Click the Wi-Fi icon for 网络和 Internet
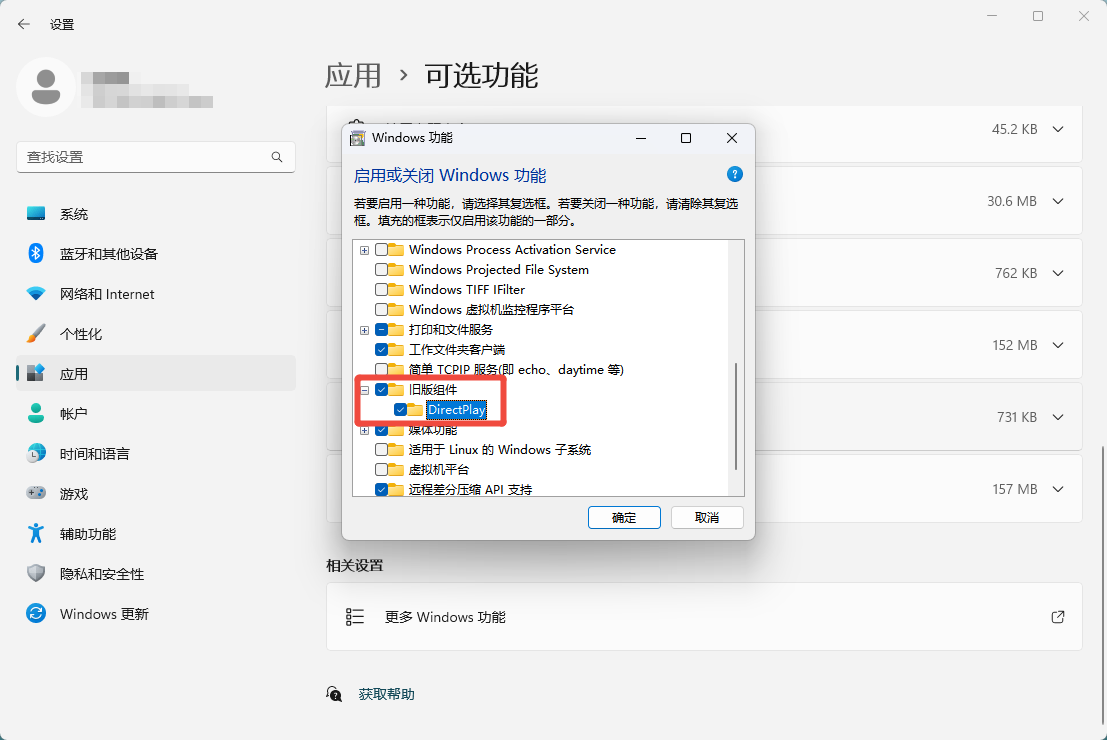This screenshot has height=740, width=1107. pos(36,293)
